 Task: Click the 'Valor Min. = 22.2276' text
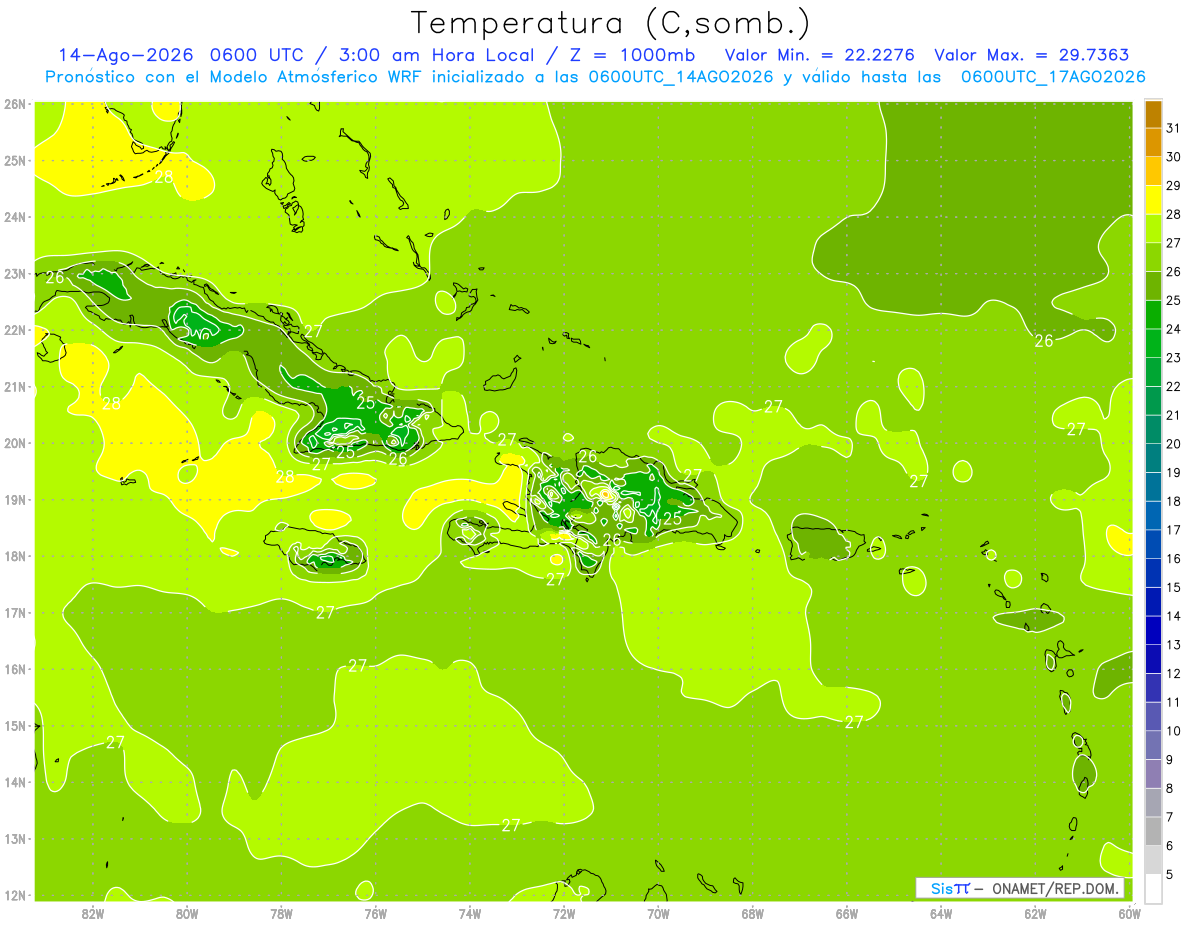pos(820,55)
